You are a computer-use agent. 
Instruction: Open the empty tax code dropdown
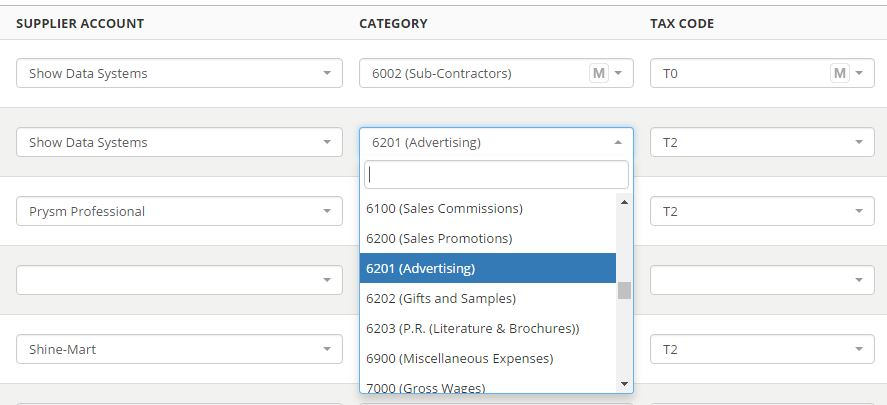point(762,280)
